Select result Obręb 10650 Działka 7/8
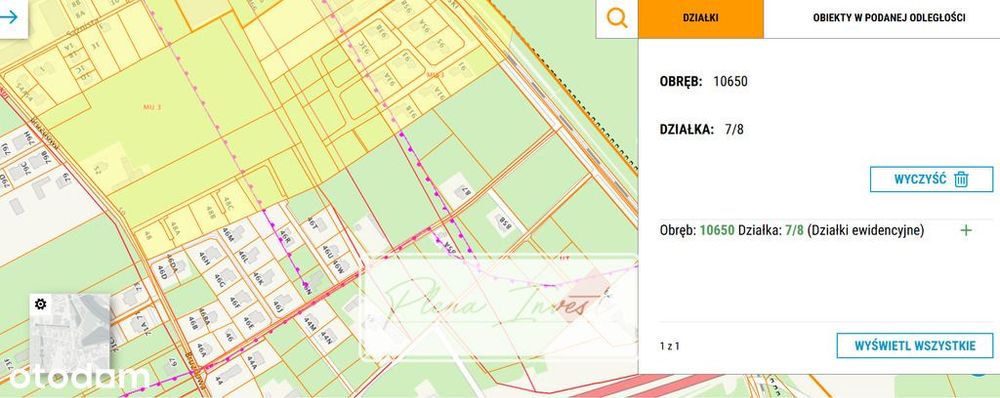The width and height of the screenshot is (1000, 398). click(x=791, y=231)
